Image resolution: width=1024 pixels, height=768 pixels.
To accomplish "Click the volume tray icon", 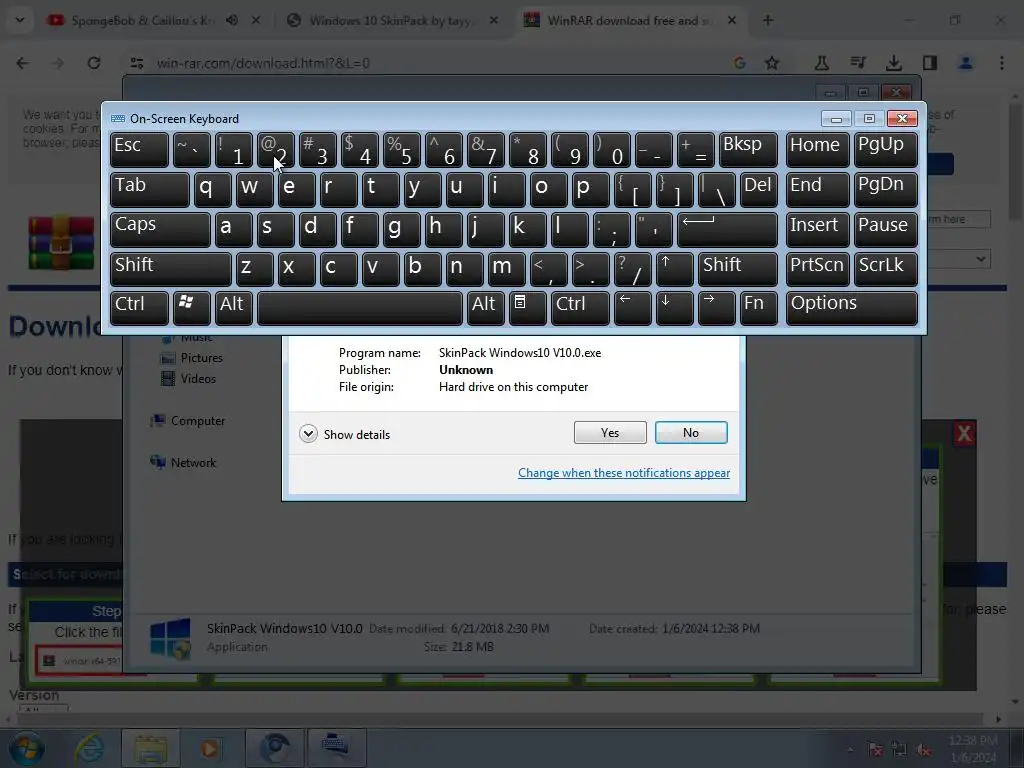I will (924, 749).
